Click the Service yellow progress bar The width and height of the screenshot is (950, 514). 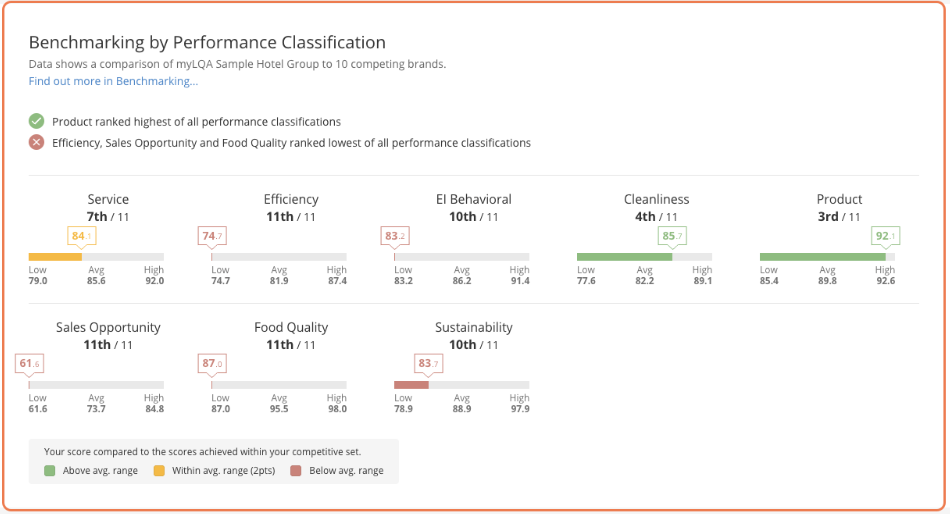55,257
